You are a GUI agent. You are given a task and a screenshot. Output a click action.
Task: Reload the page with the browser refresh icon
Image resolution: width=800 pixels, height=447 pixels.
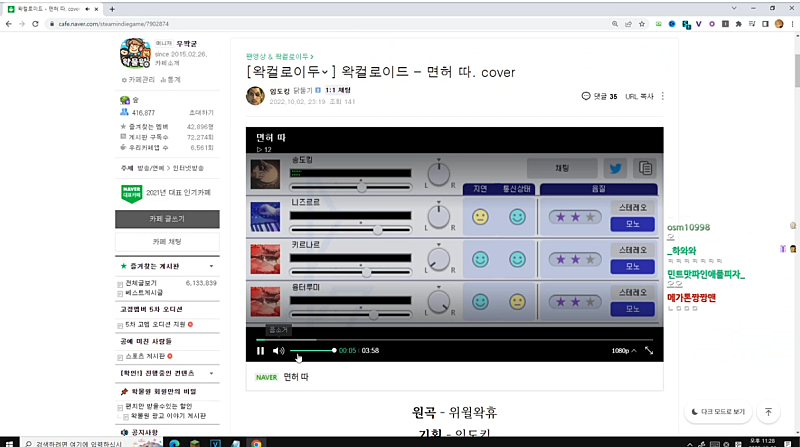35,24
